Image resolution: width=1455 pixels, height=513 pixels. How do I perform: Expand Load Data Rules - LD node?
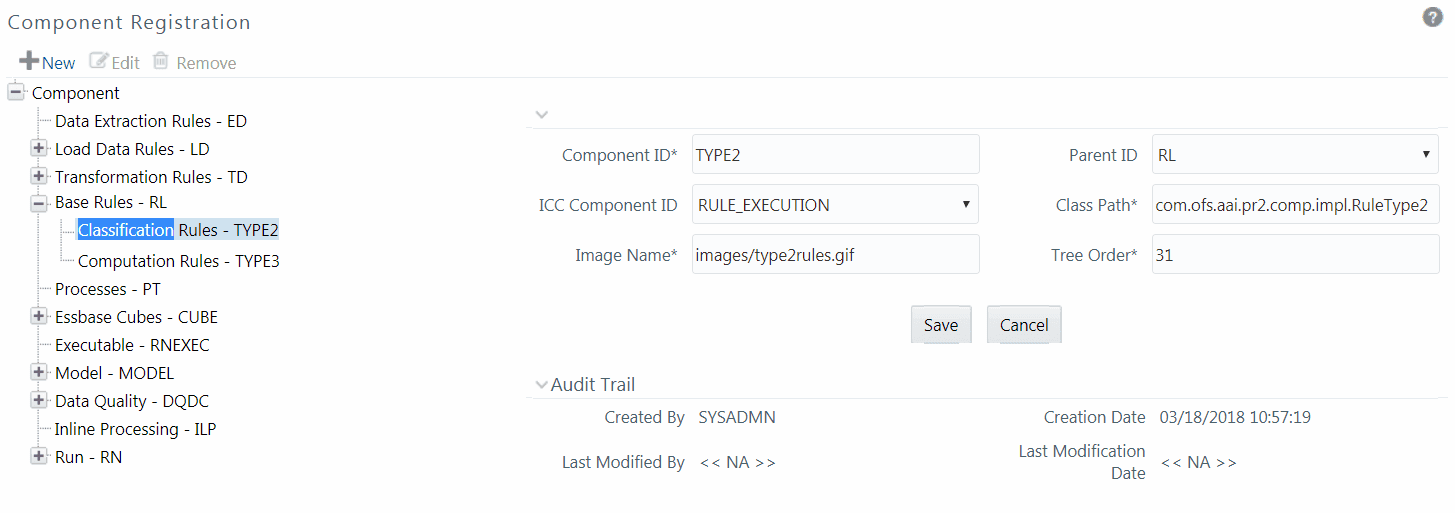coord(39,148)
